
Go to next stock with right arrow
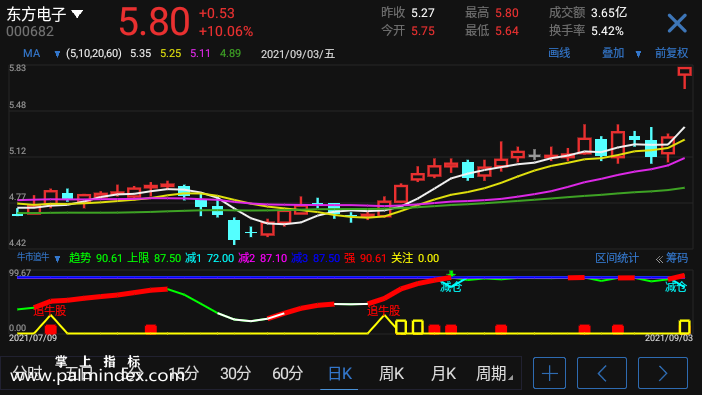663,373
